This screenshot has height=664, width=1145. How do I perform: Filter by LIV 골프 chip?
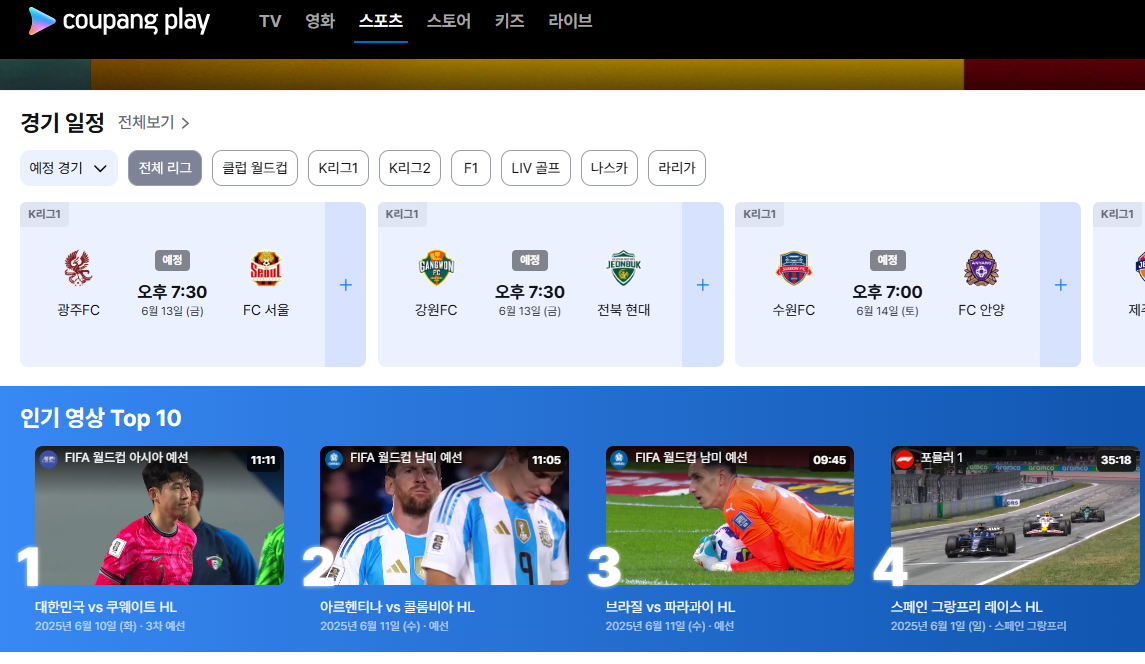pos(536,168)
